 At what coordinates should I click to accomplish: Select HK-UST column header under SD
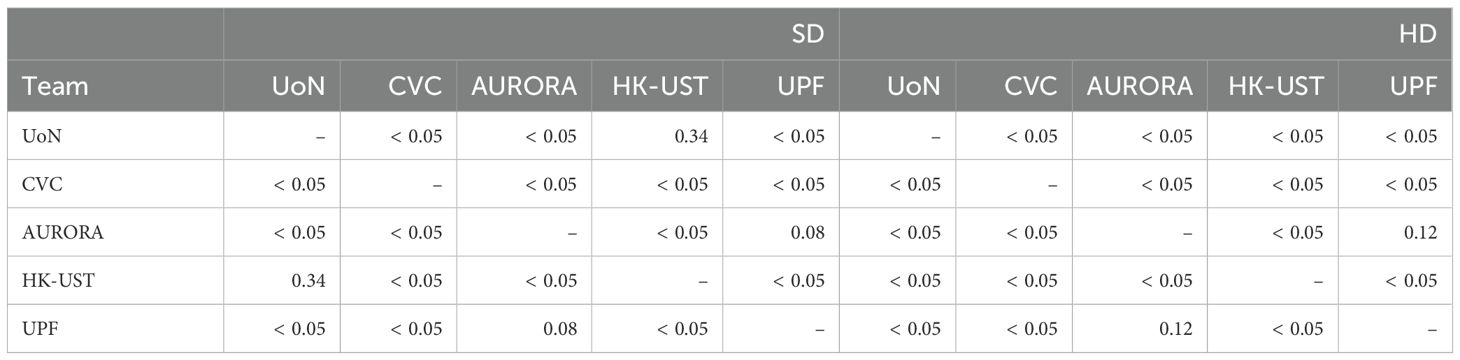click(x=661, y=86)
